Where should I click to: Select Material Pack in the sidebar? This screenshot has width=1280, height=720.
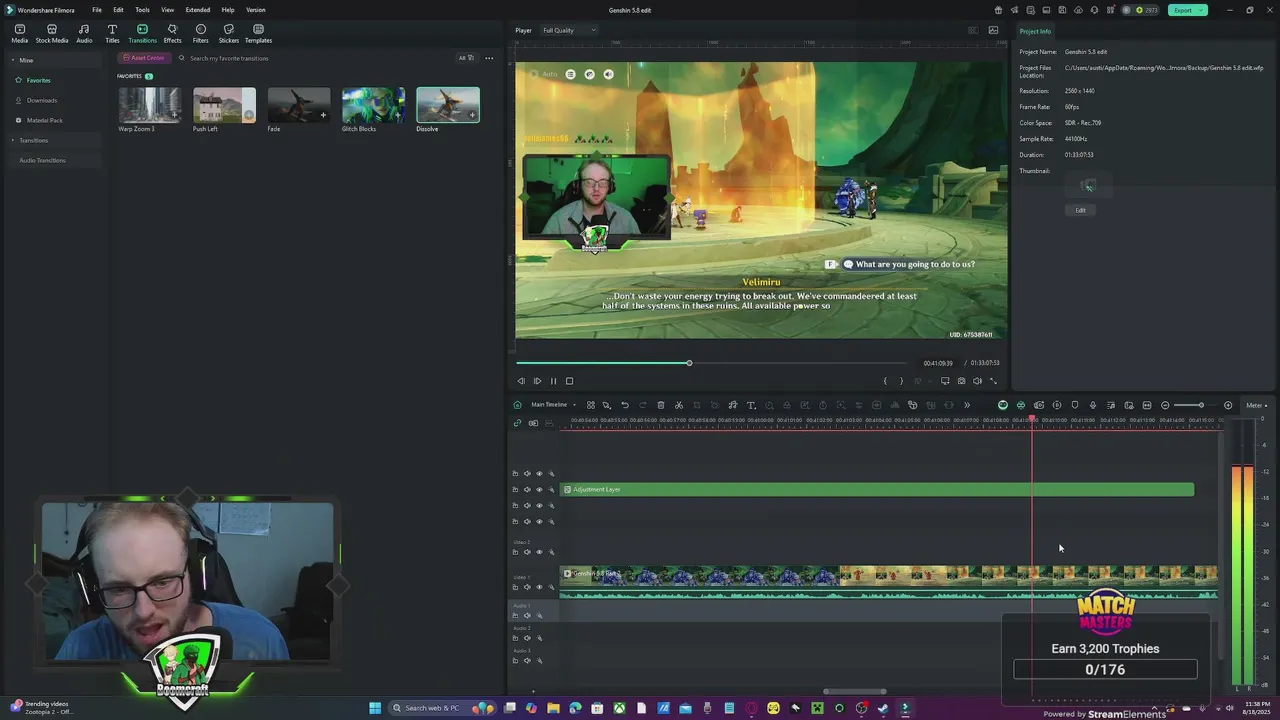click(x=44, y=120)
